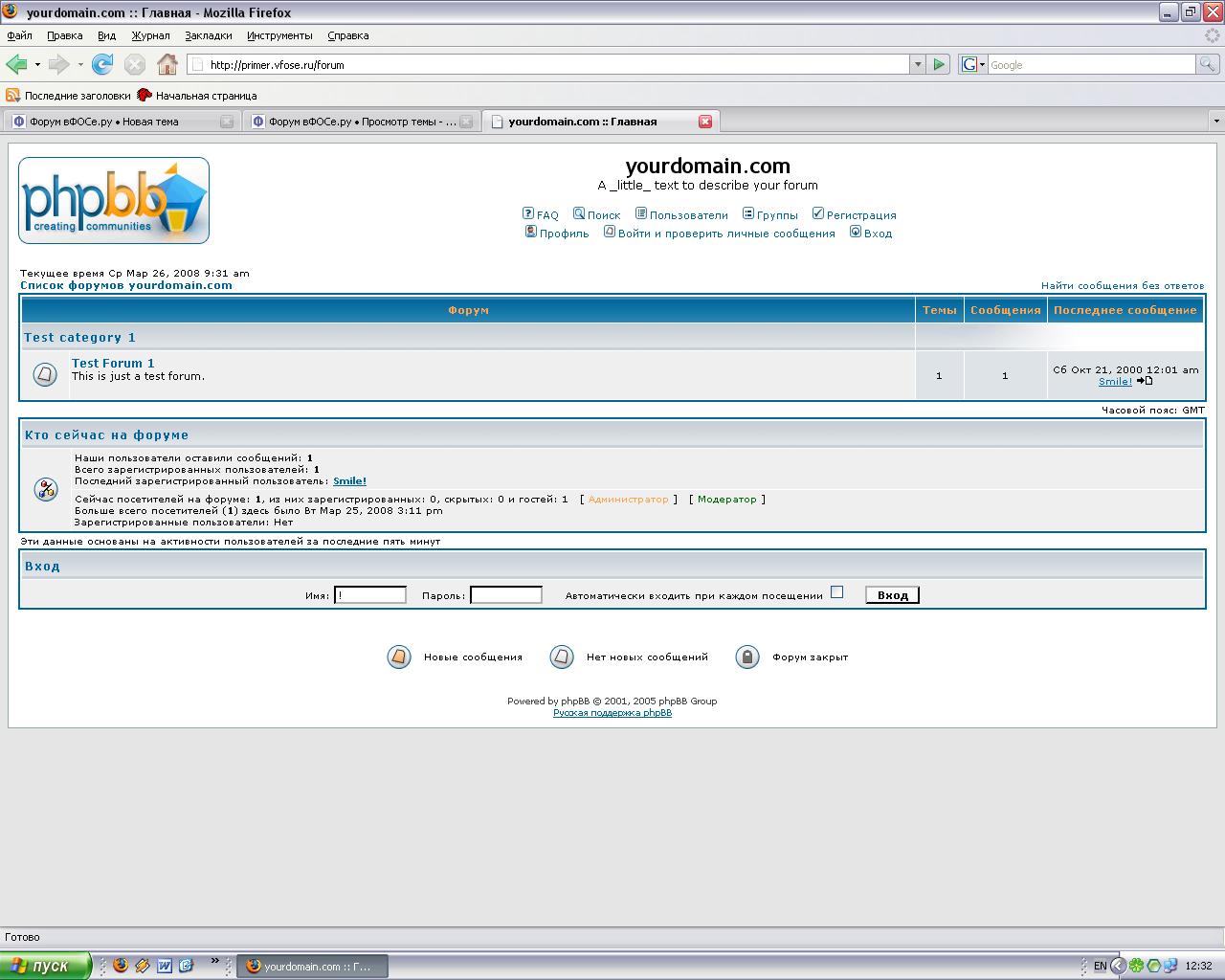Enable automatic login checkbox
Viewport: 1225px width, 980px height.
837,592
